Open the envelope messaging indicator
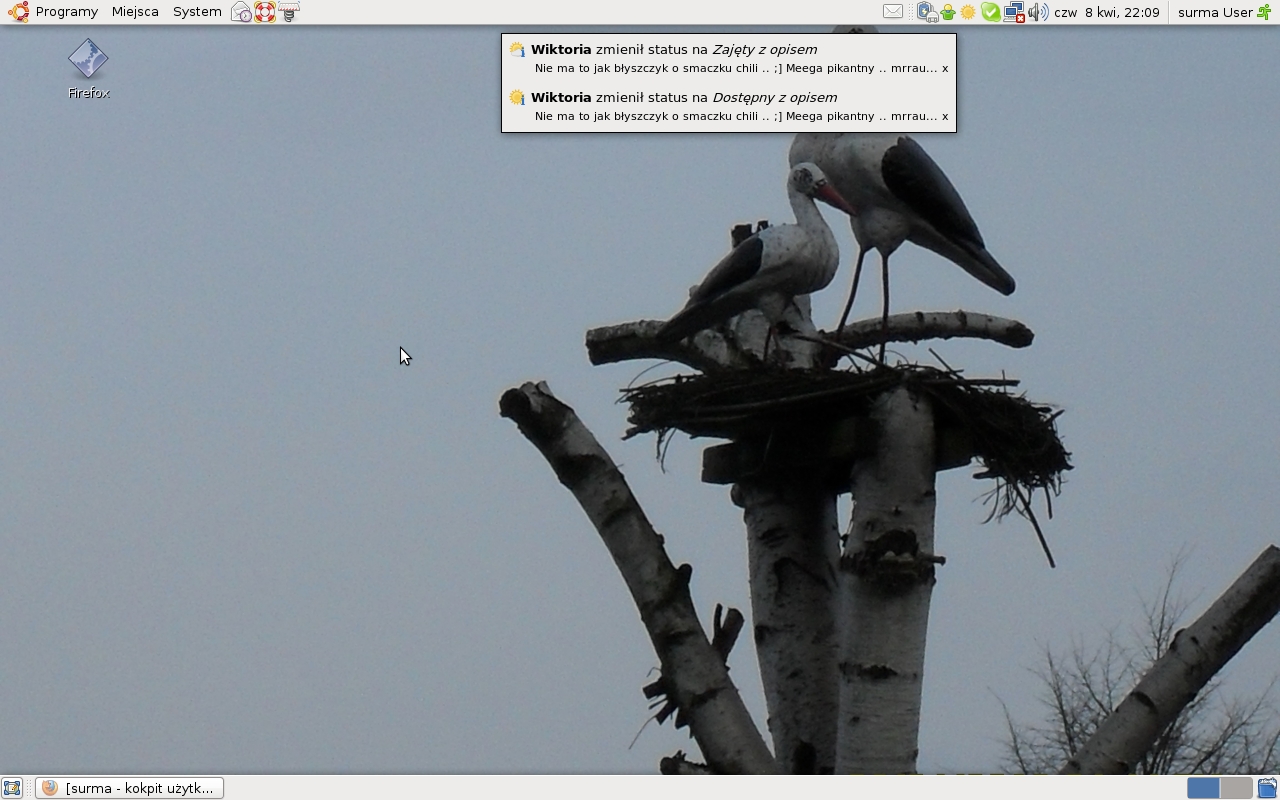Viewport: 1280px width, 800px height. (x=893, y=12)
